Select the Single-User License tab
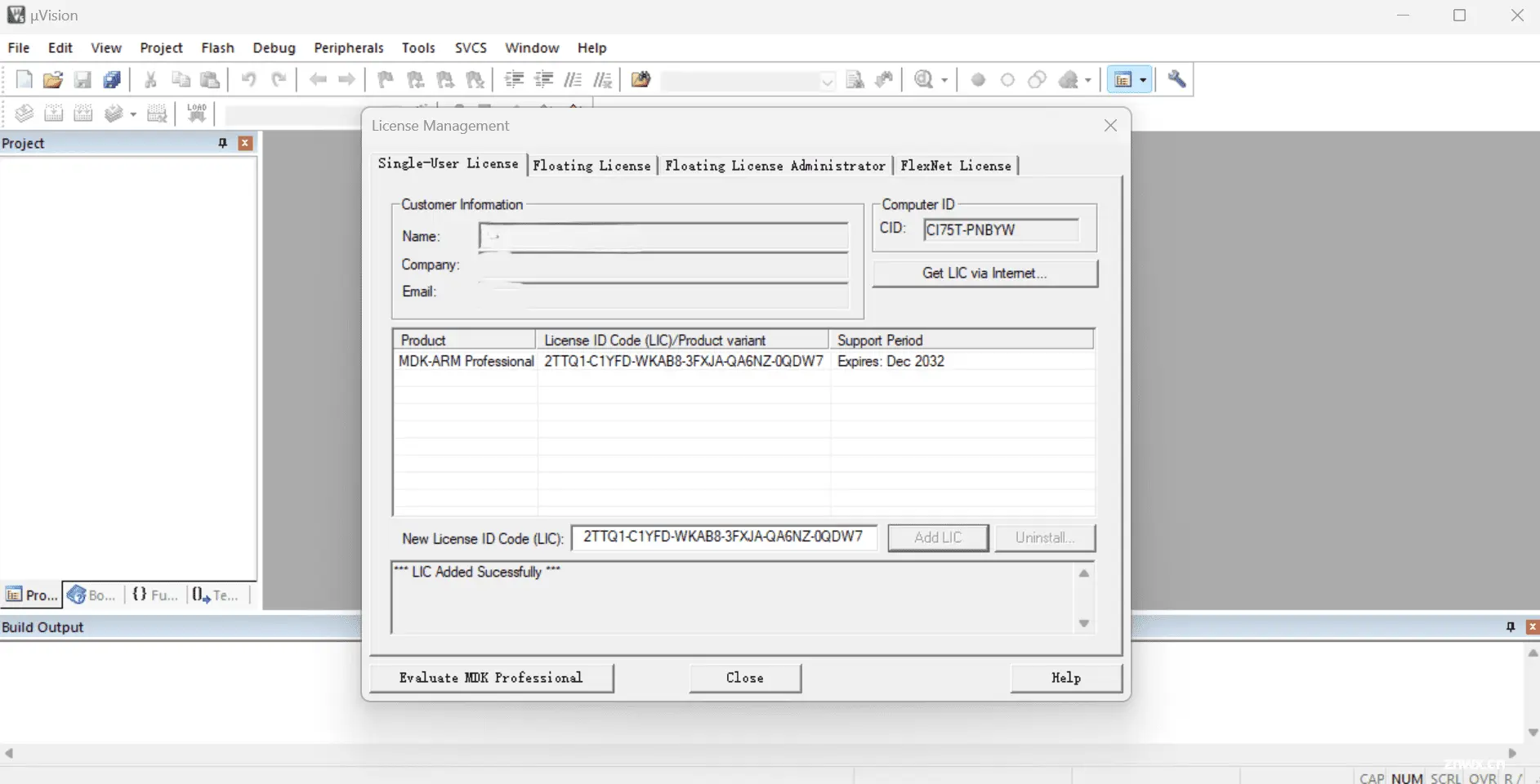The width and height of the screenshot is (1540, 784). click(448, 163)
